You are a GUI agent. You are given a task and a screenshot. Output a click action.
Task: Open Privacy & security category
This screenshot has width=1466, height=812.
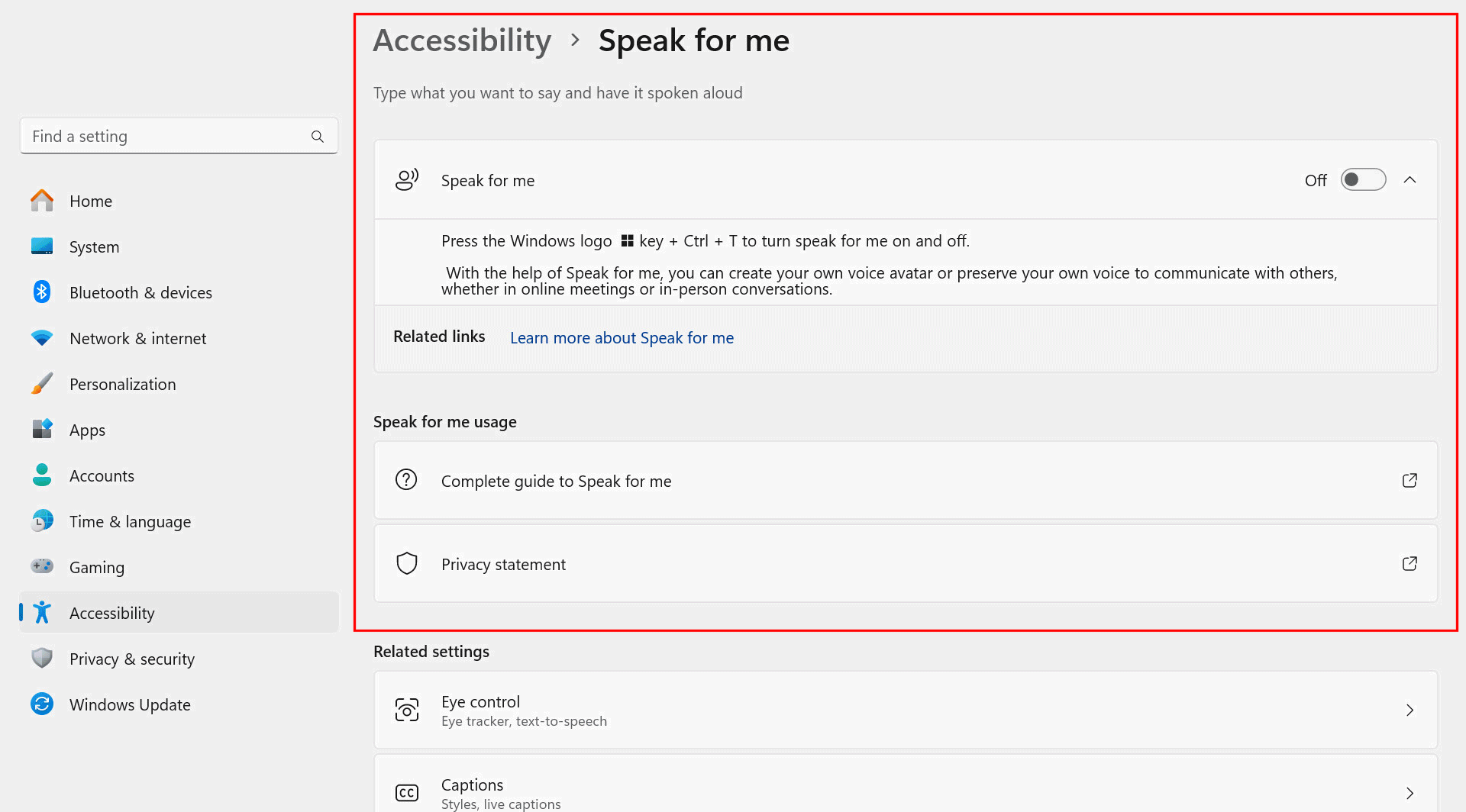[179, 659]
